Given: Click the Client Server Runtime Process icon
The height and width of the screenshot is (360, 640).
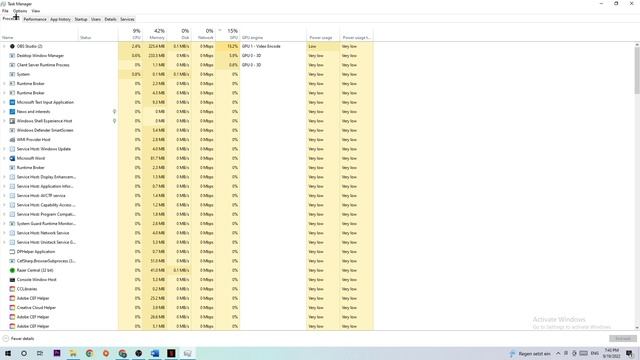Looking at the screenshot, I should coord(12,65).
